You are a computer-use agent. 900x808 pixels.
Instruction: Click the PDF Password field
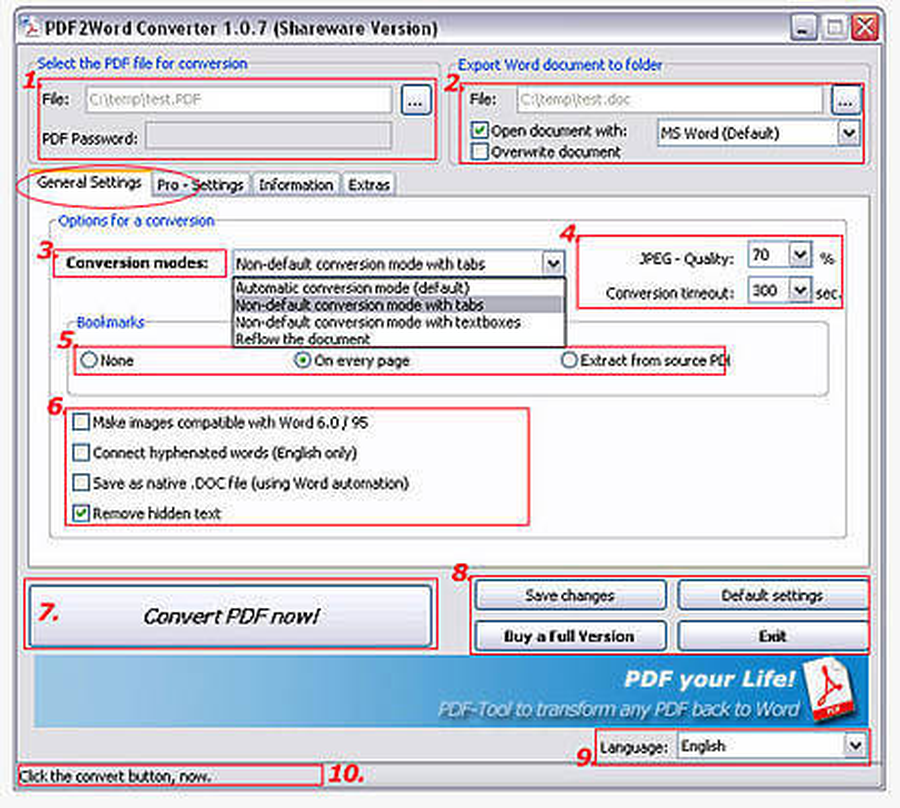coord(269,137)
